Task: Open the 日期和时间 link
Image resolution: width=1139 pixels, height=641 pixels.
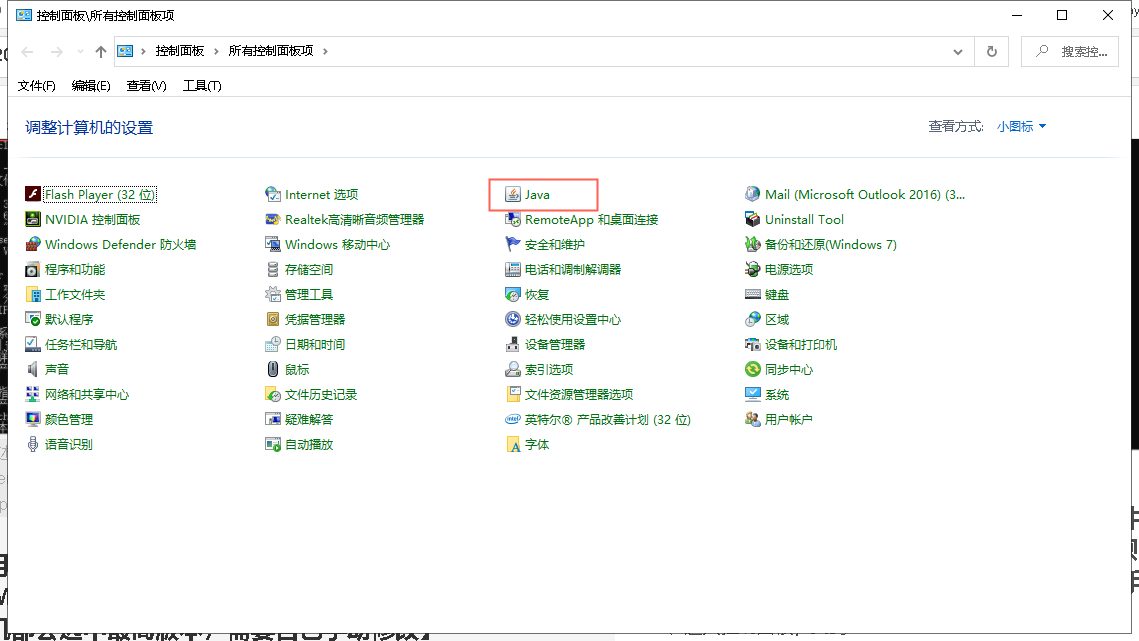Action: coord(315,344)
